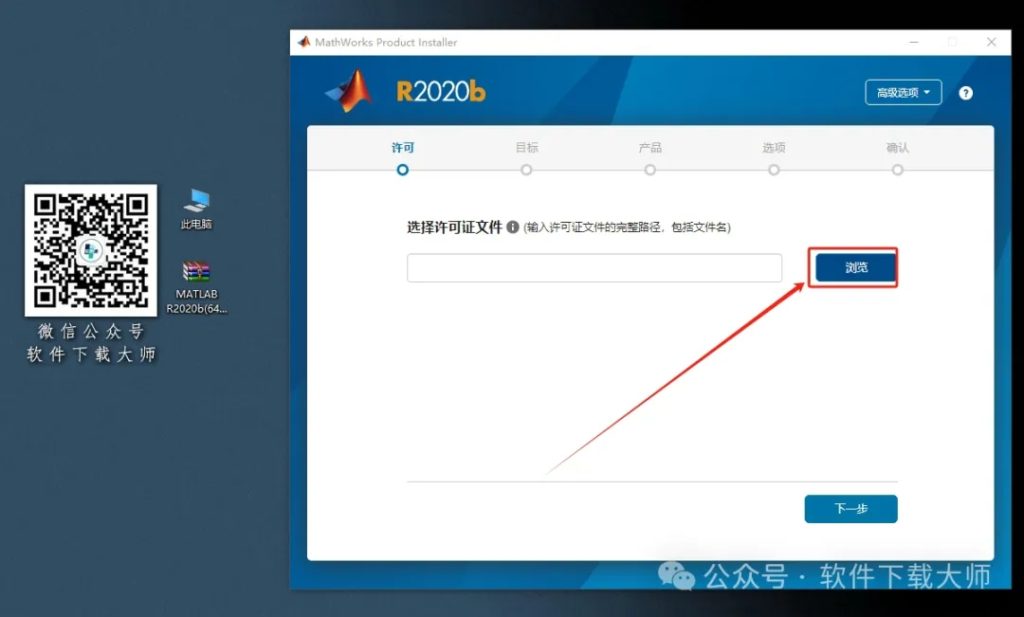Click the MathWorks installer icon in title bar
1024x617 pixels.
[x=303, y=43]
